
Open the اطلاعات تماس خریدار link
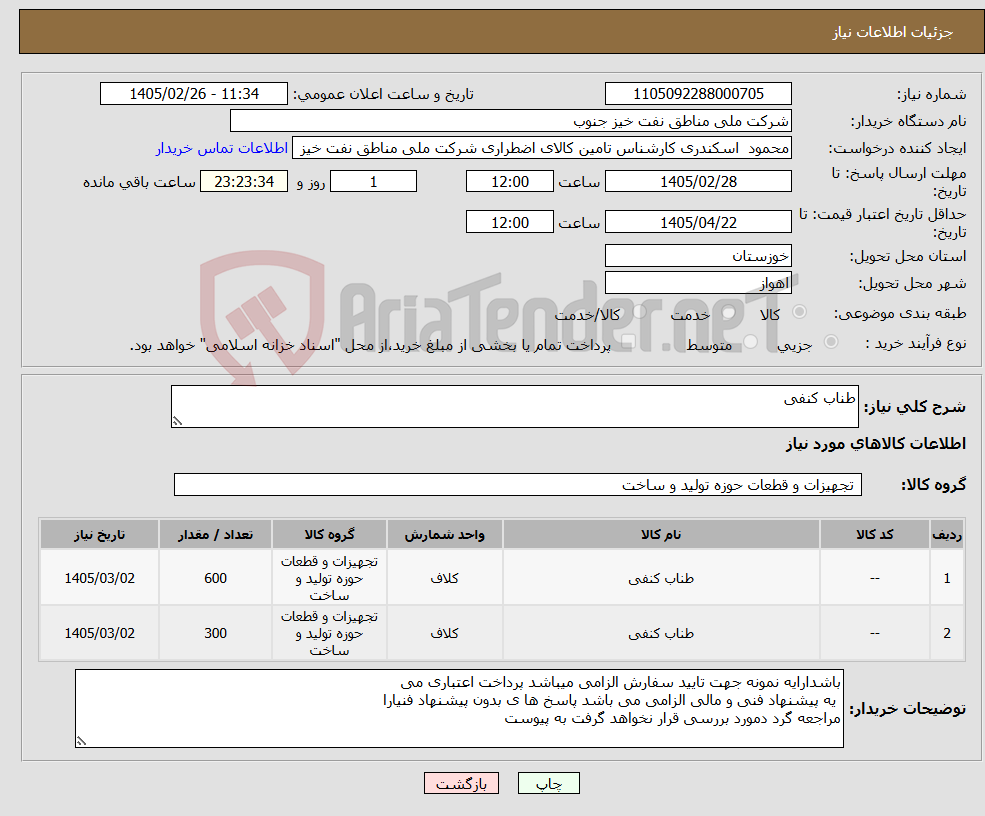(222, 148)
